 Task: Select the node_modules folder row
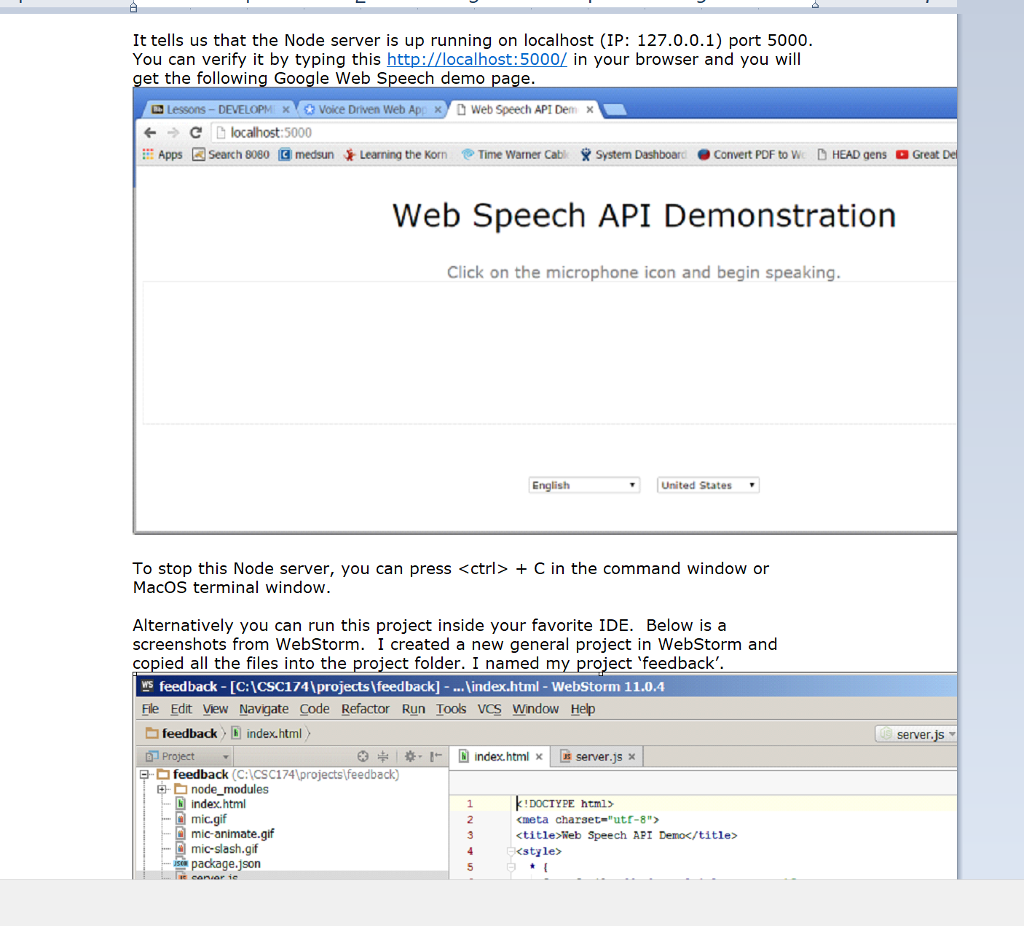point(222,790)
